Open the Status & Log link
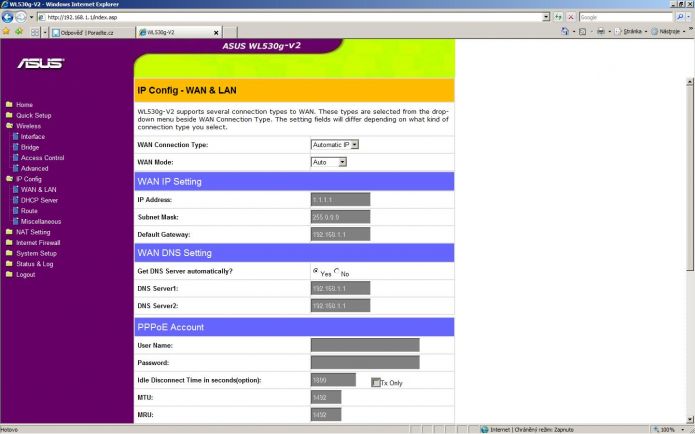The width and height of the screenshot is (695, 434). click(35, 264)
